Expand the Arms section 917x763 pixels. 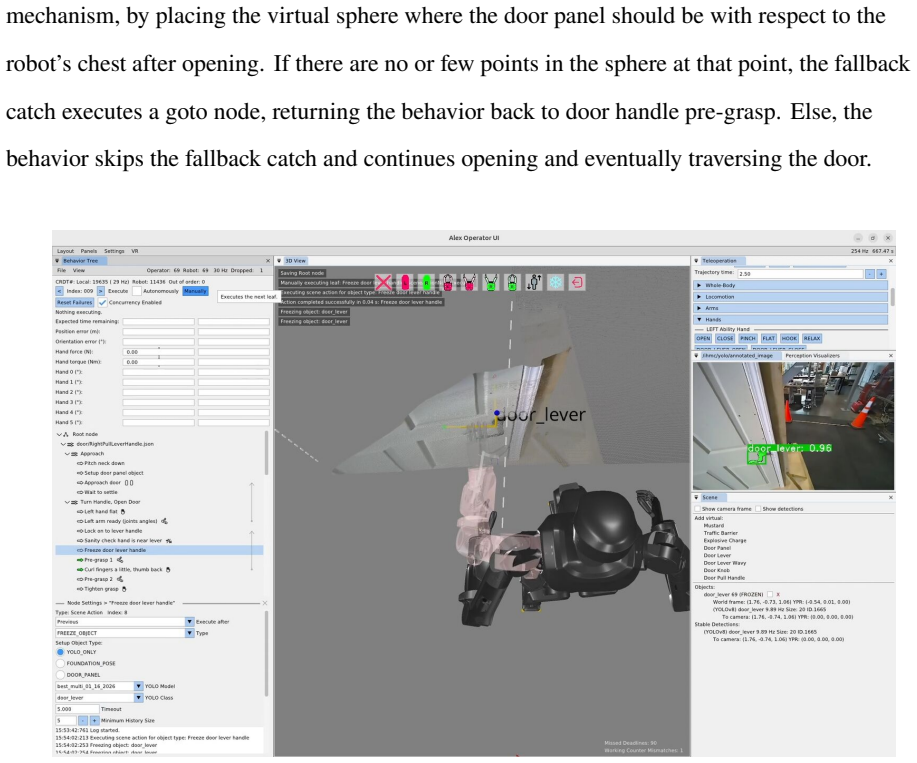(791, 308)
